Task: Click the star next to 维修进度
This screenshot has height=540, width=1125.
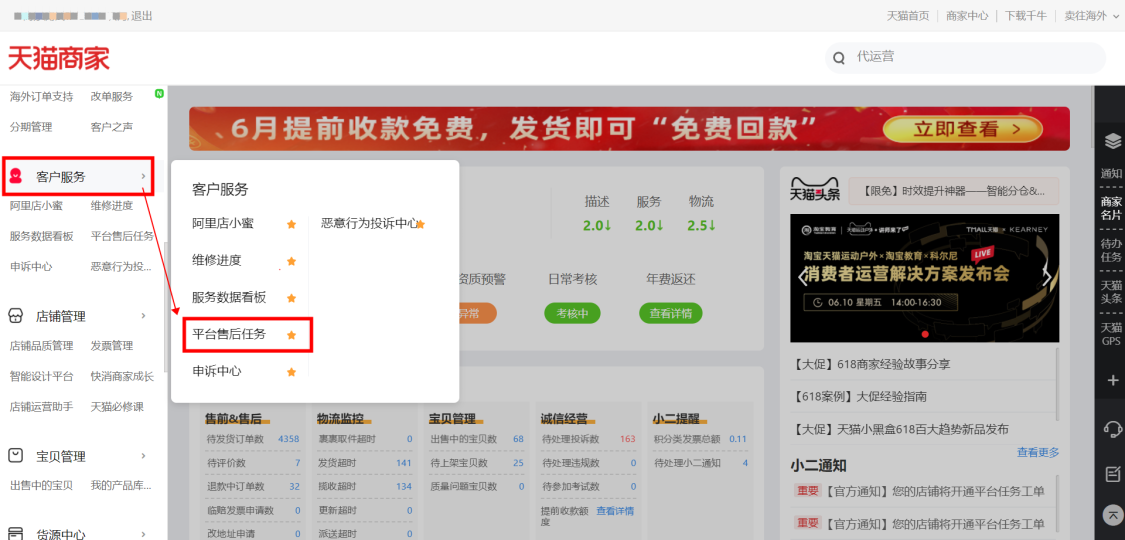Action: click(291, 261)
